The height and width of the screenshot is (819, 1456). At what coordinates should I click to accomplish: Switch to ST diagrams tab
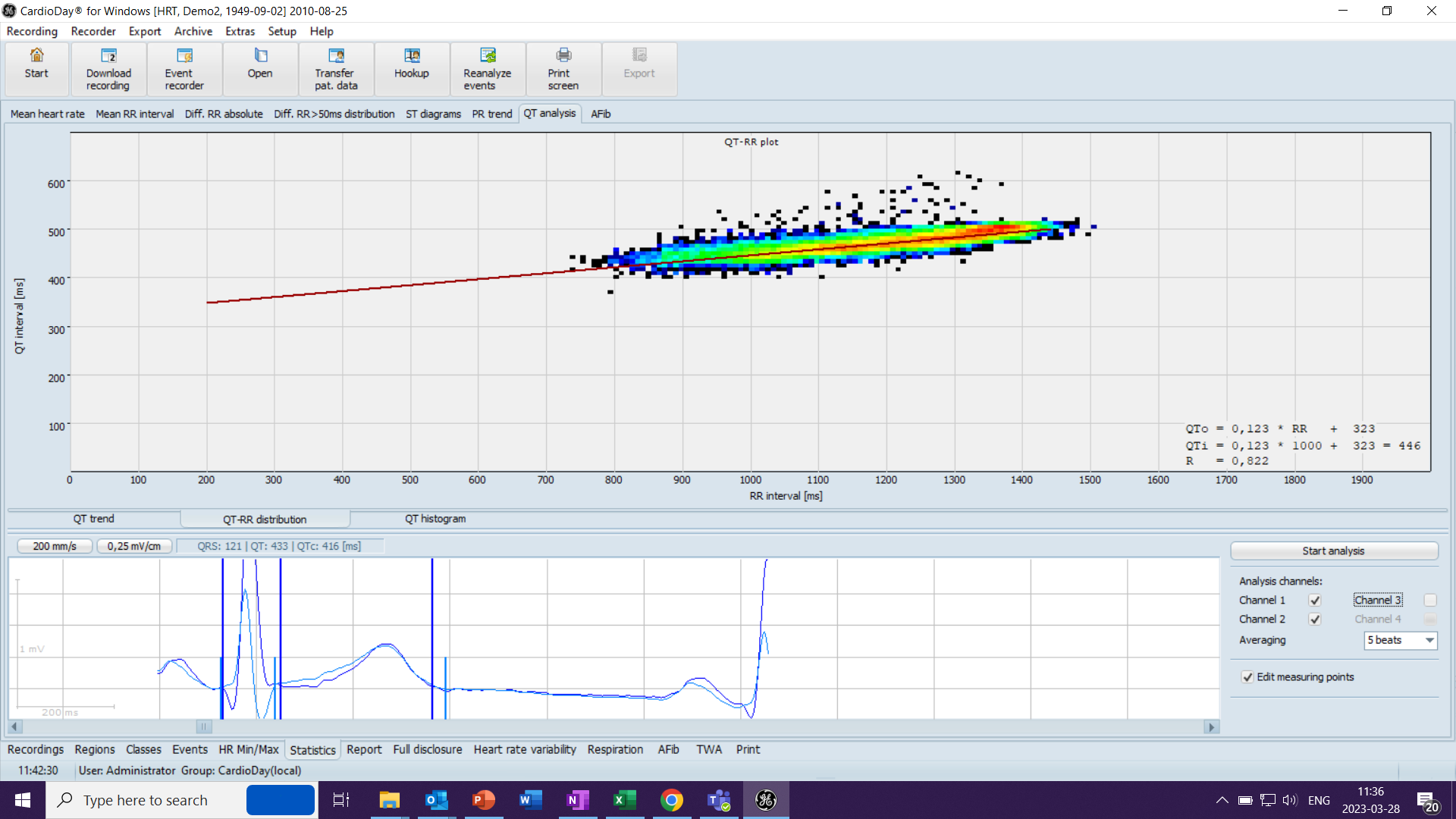[x=434, y=114]
